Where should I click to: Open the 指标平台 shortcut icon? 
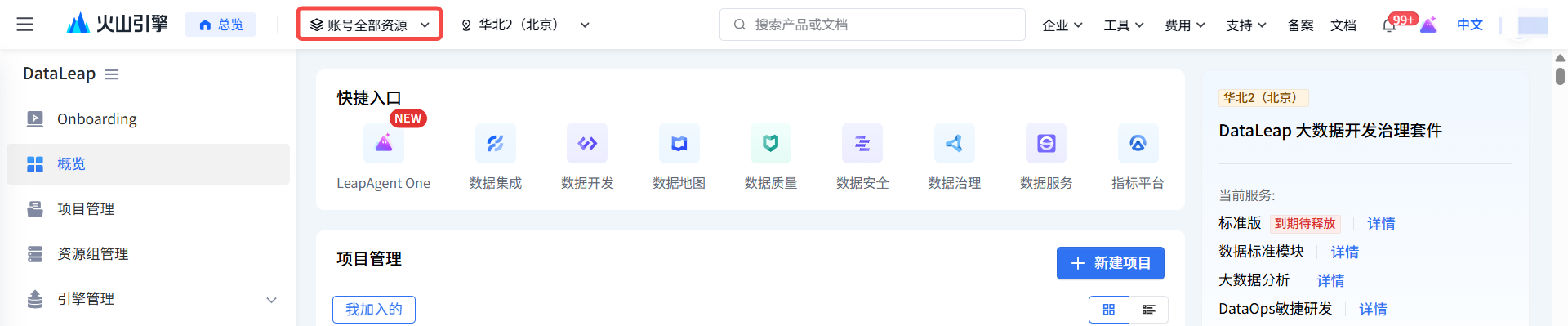[1138, 144]
